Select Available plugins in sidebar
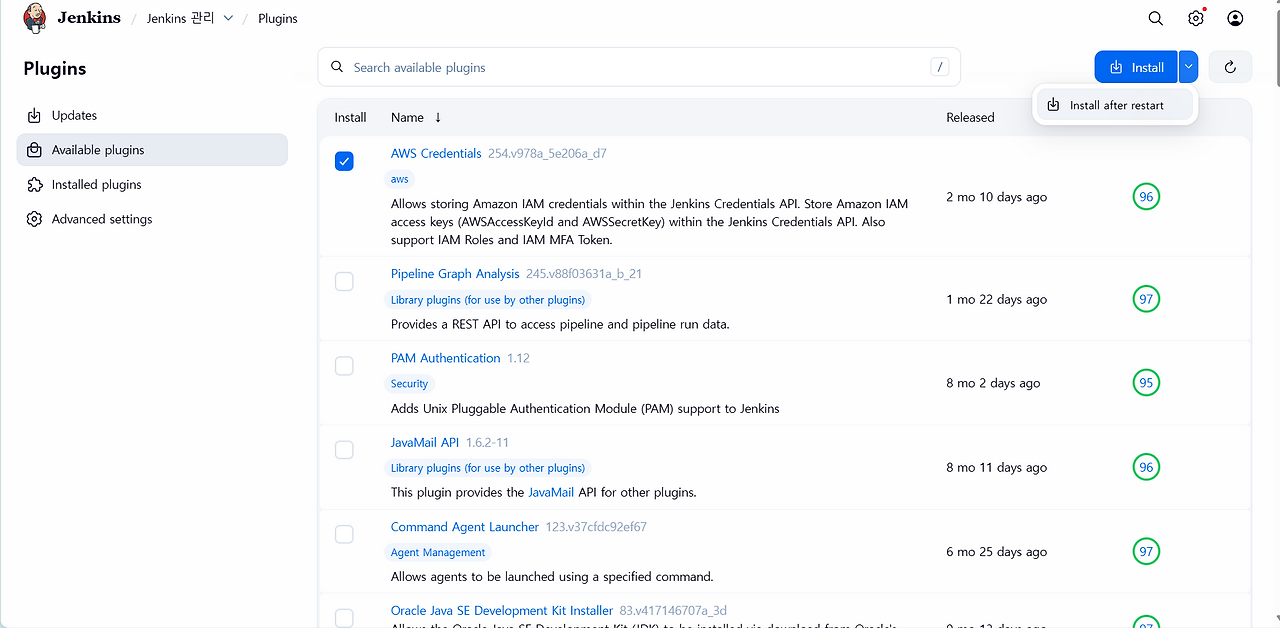This screenshot has width=1280, height=628. [x=152, y=150]
